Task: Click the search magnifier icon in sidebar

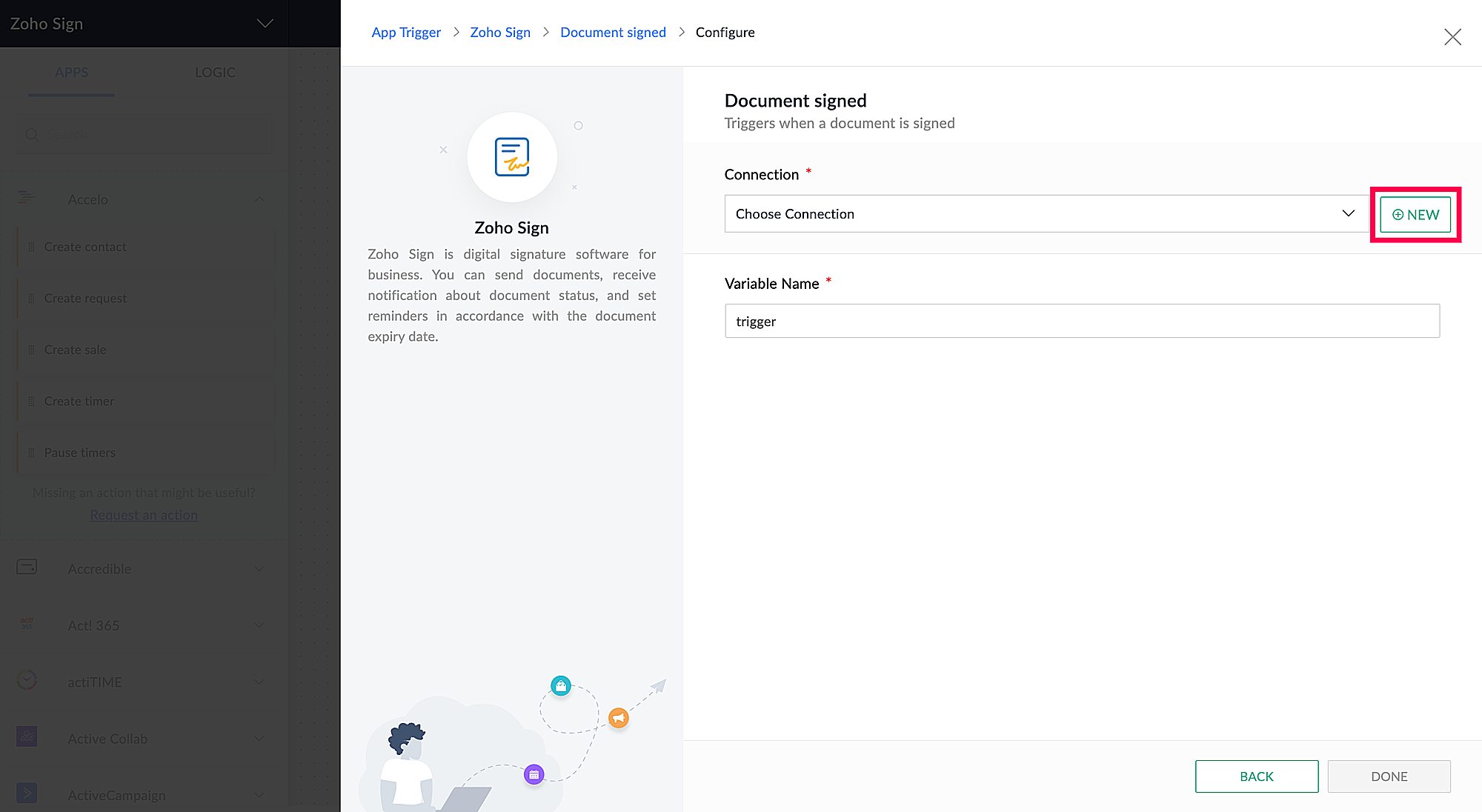Action: (32, 135)
